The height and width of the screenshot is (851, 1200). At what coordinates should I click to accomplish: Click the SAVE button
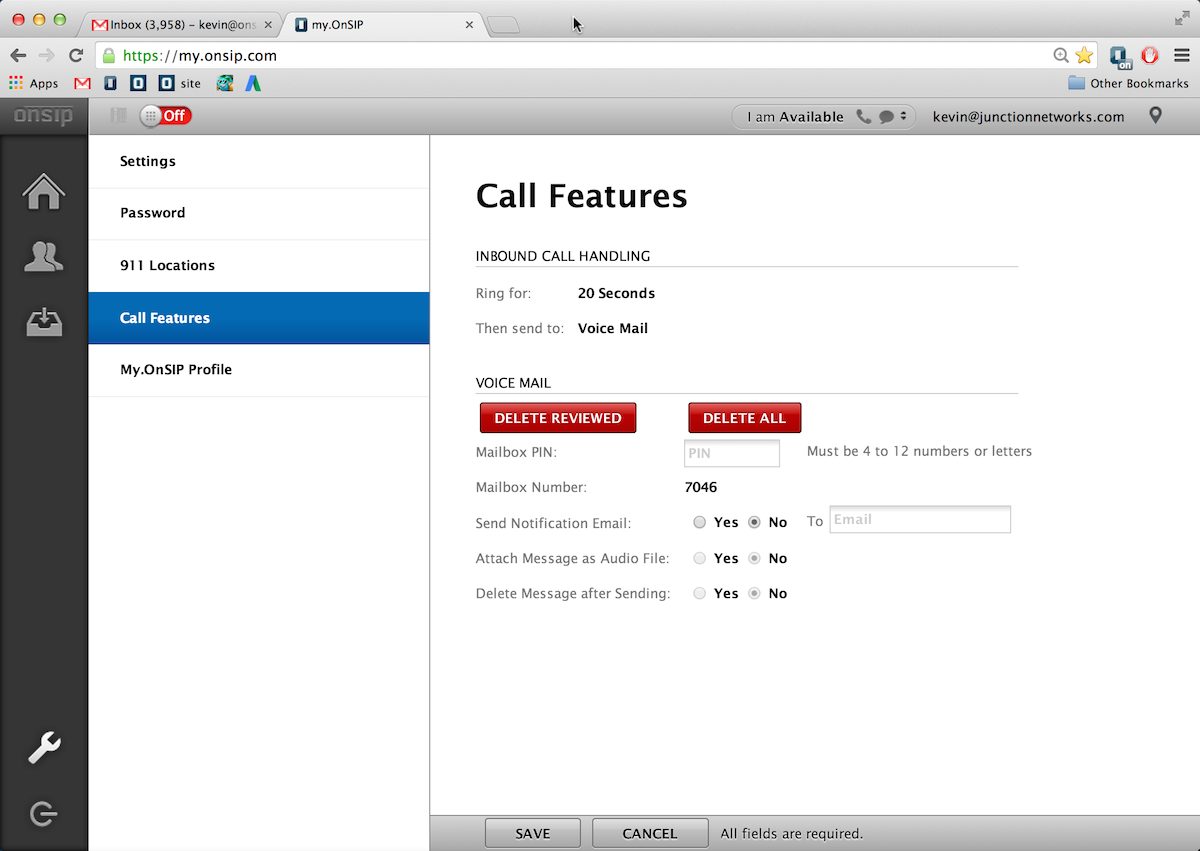(x=533, y=833)
